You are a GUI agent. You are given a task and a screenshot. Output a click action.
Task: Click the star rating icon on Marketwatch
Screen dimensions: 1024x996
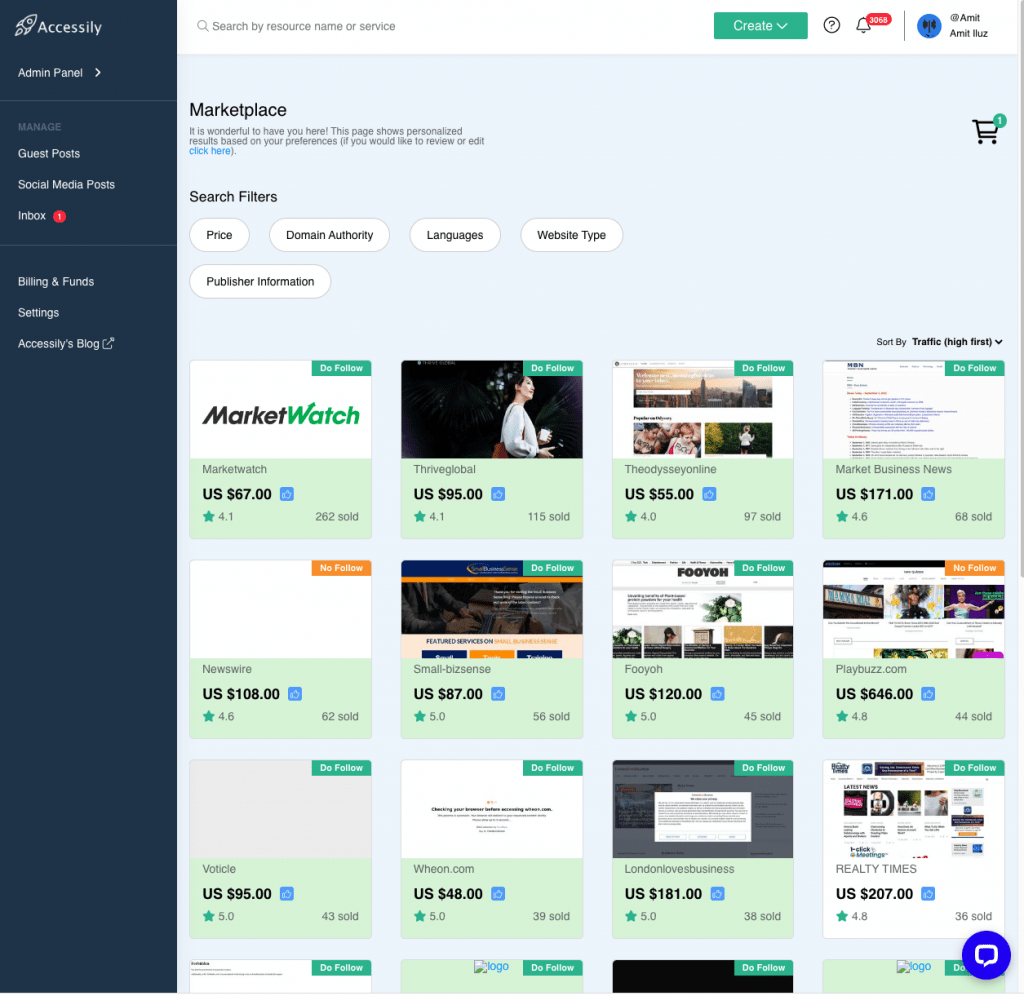coord(208,517)
